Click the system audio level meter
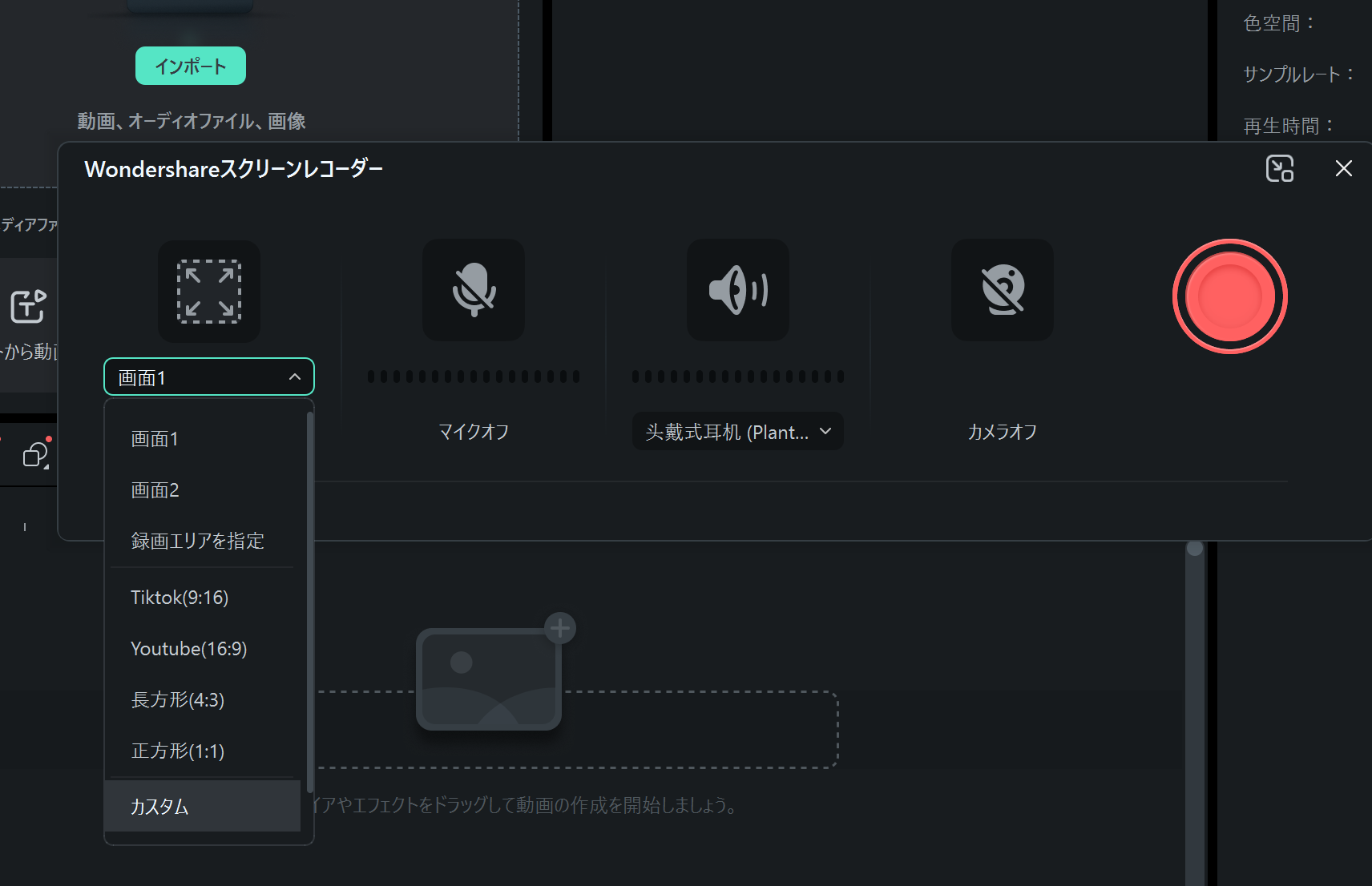Image resolution: width=1372 pixels, height=886 pixels. (x=738, y=377)
